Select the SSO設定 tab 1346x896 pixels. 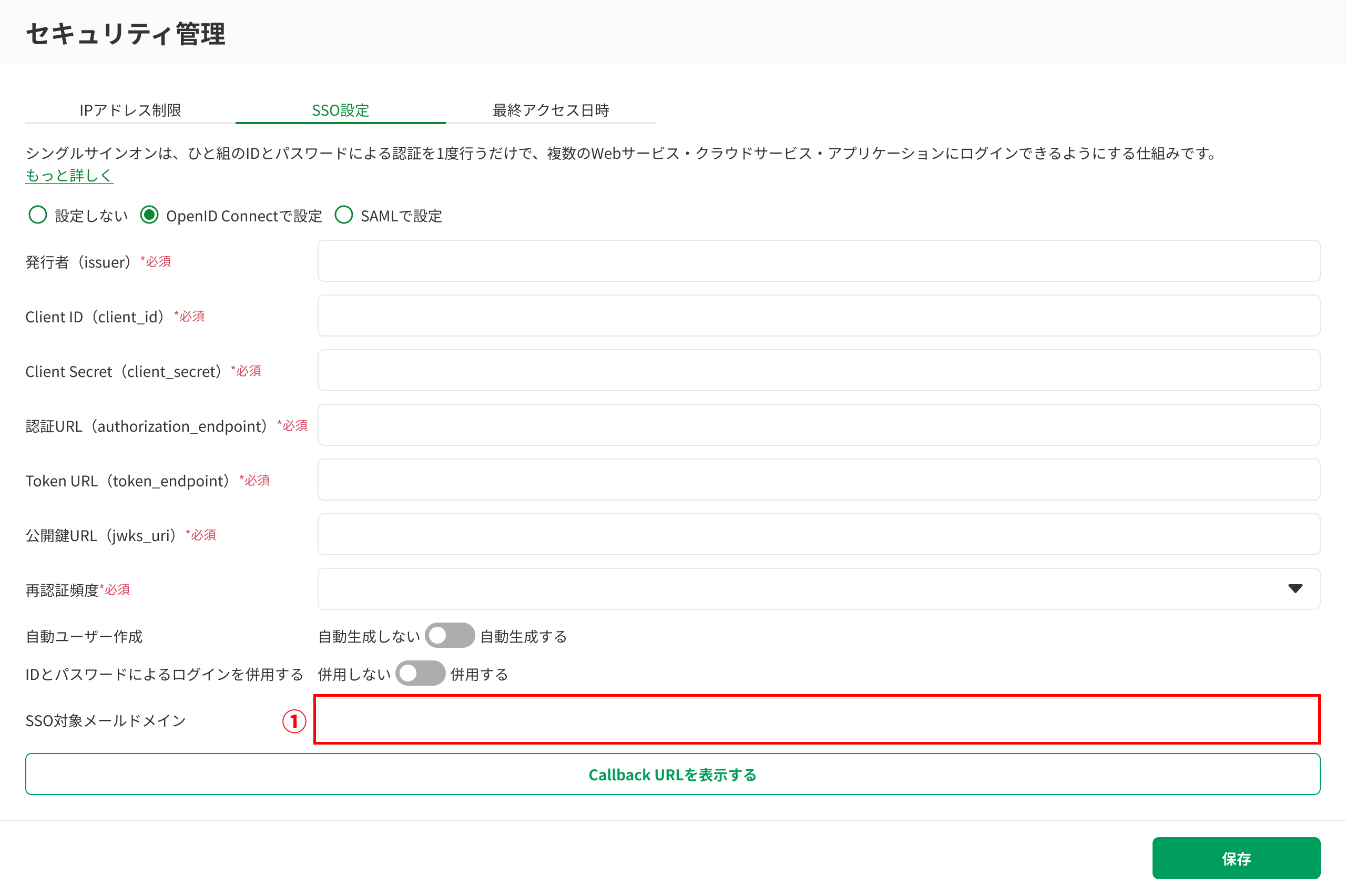pos(341,110)
